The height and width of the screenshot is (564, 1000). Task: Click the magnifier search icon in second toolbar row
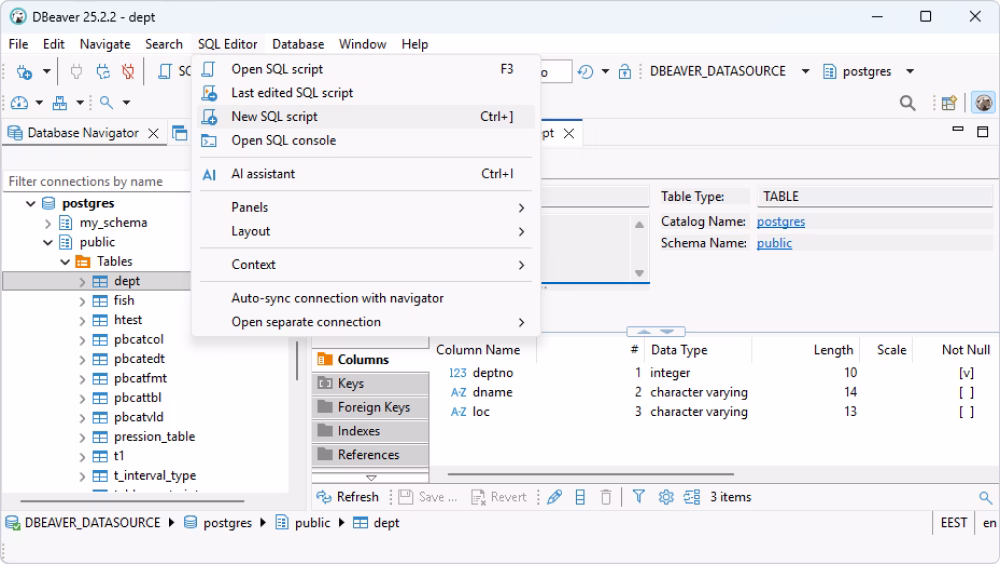(107, 102)
